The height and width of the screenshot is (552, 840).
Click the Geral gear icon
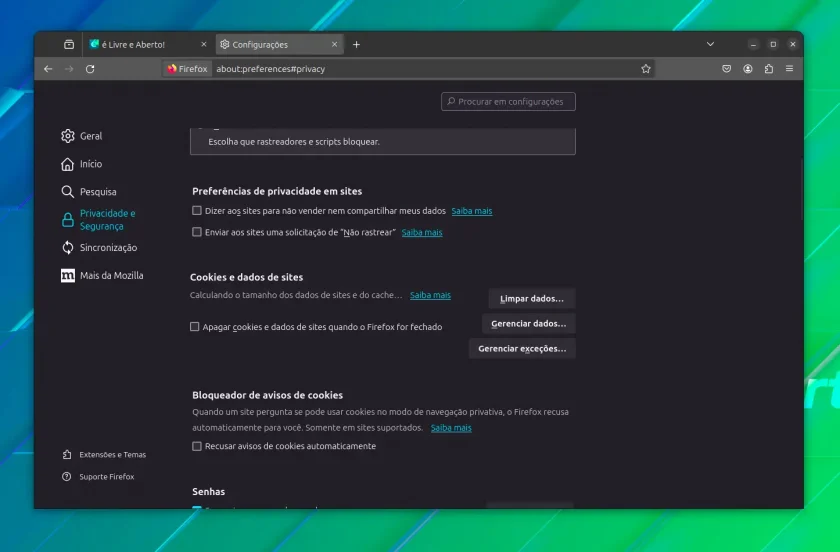coord(68,136)
